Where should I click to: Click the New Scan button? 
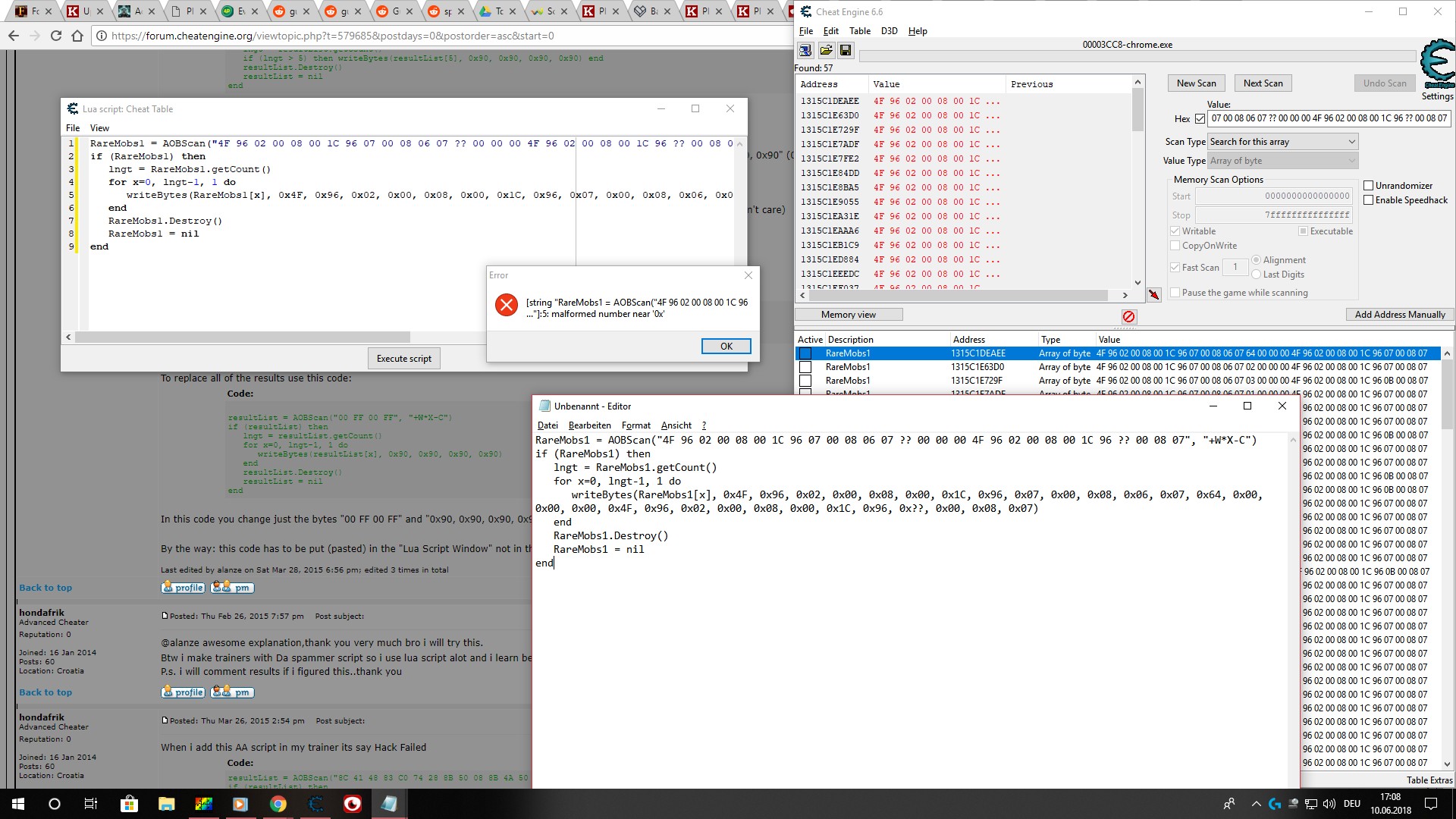1196,83
